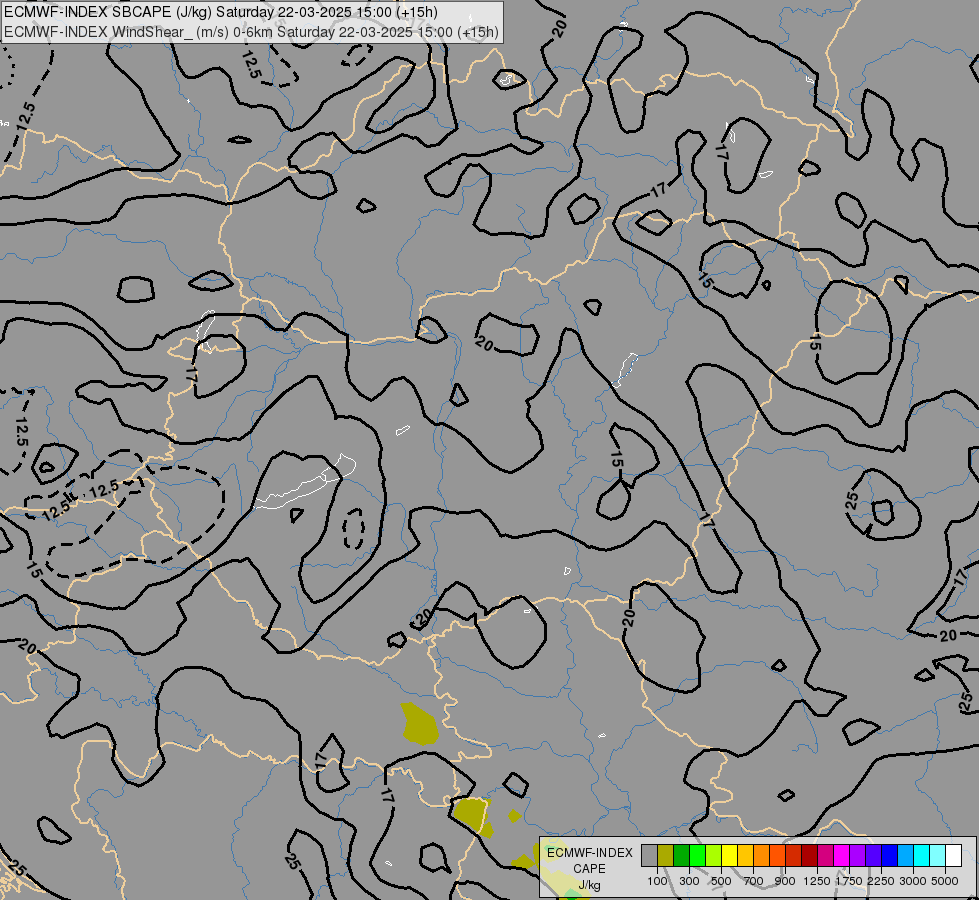
Task: Select the pure blue legend swatch
Action: pos(890,856)
